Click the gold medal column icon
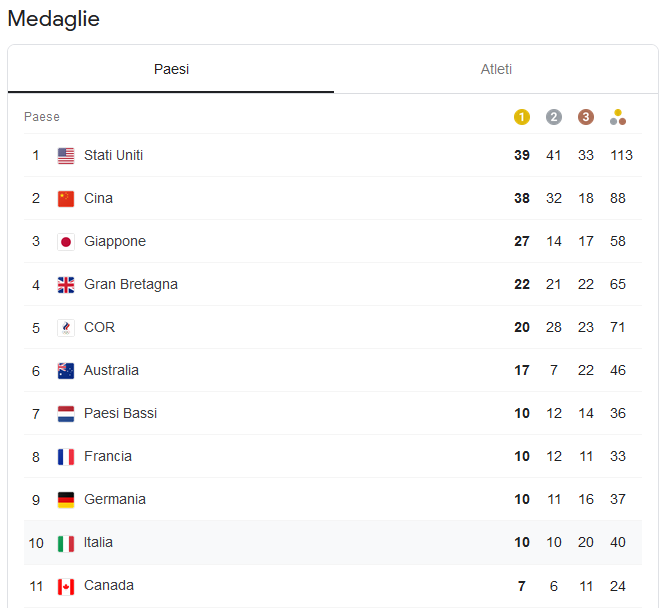 click(x=522, y=117)
